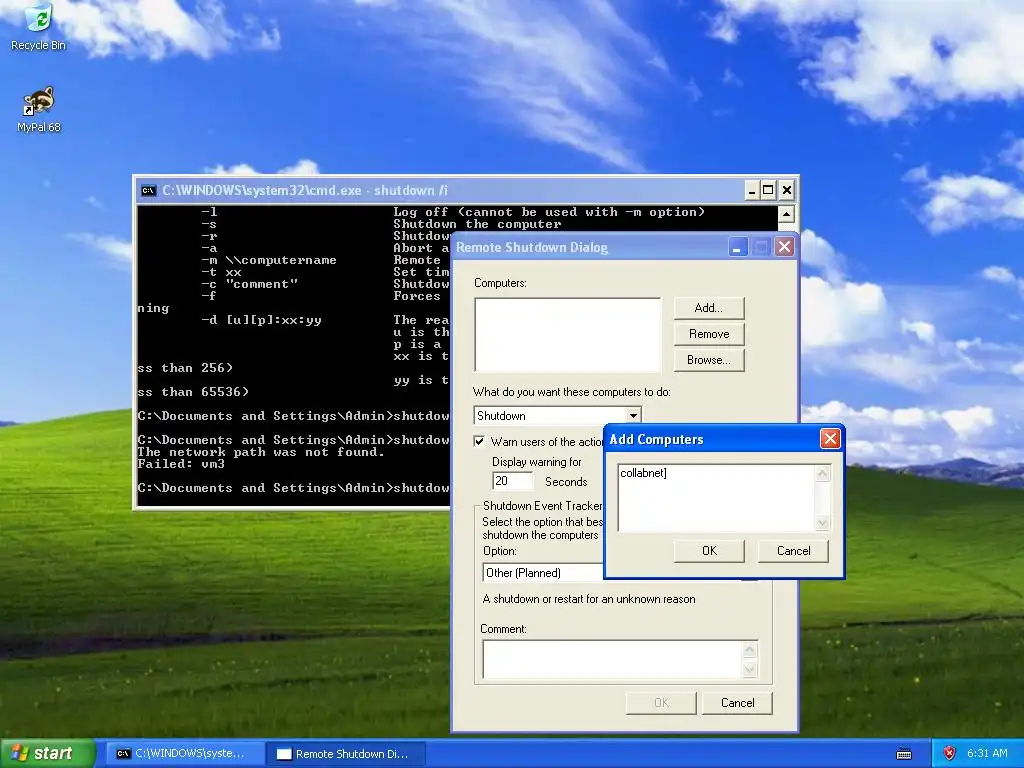Viewport: 1024px width, 768px height.
Task: Click the Comment text area
Action: pos(612,659)
